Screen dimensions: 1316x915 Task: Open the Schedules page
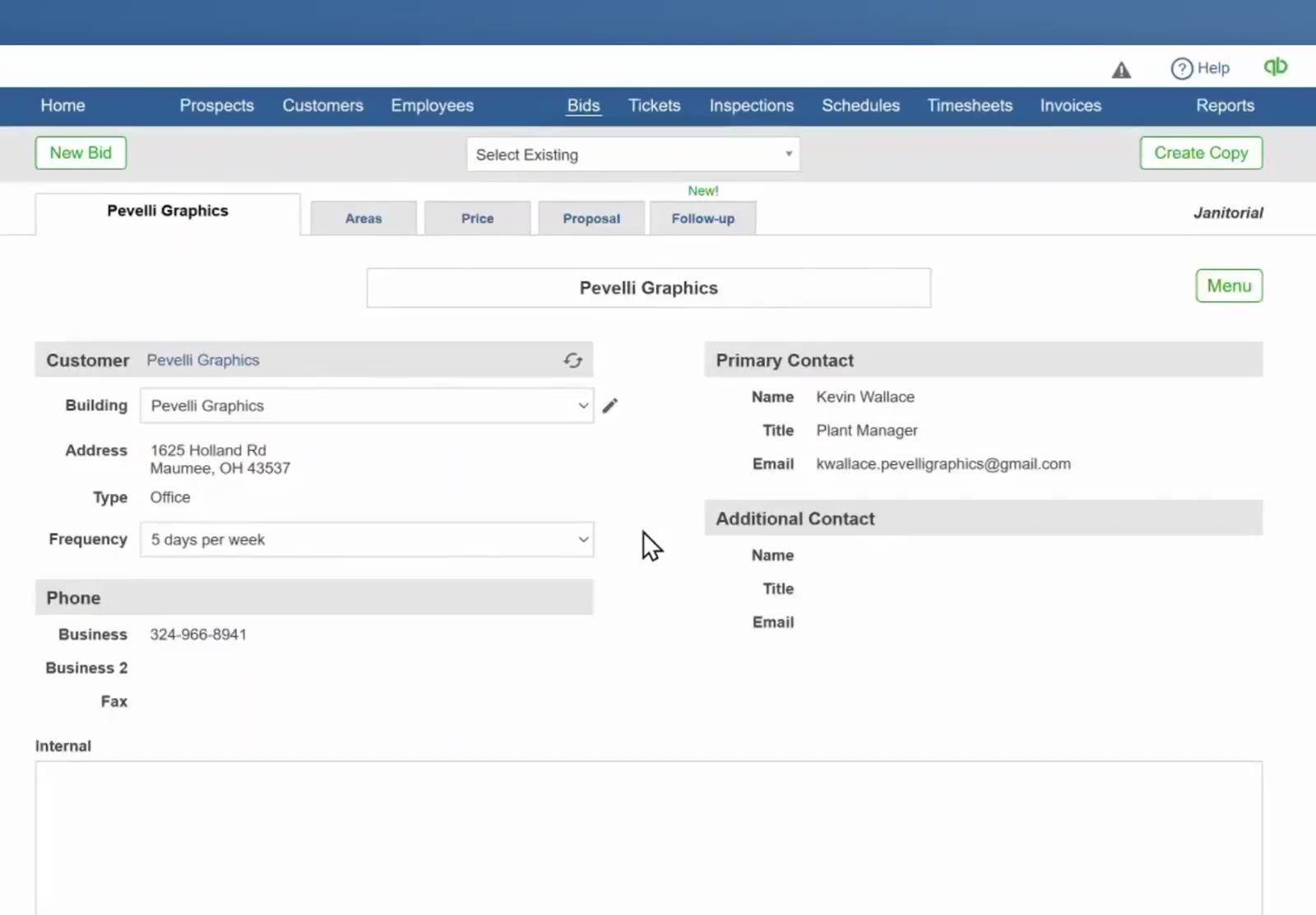pyautogui.click(x=861, y=105)
